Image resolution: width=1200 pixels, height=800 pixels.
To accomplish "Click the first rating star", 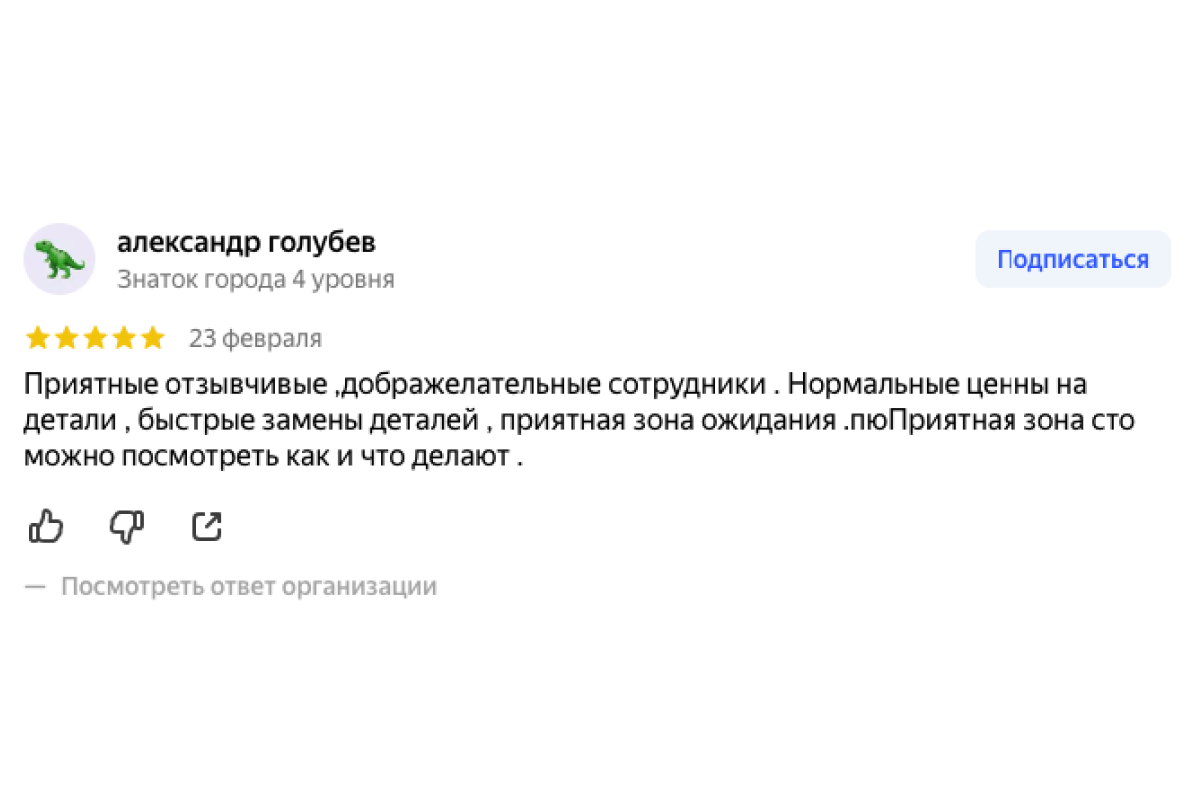I will point(38,339).
